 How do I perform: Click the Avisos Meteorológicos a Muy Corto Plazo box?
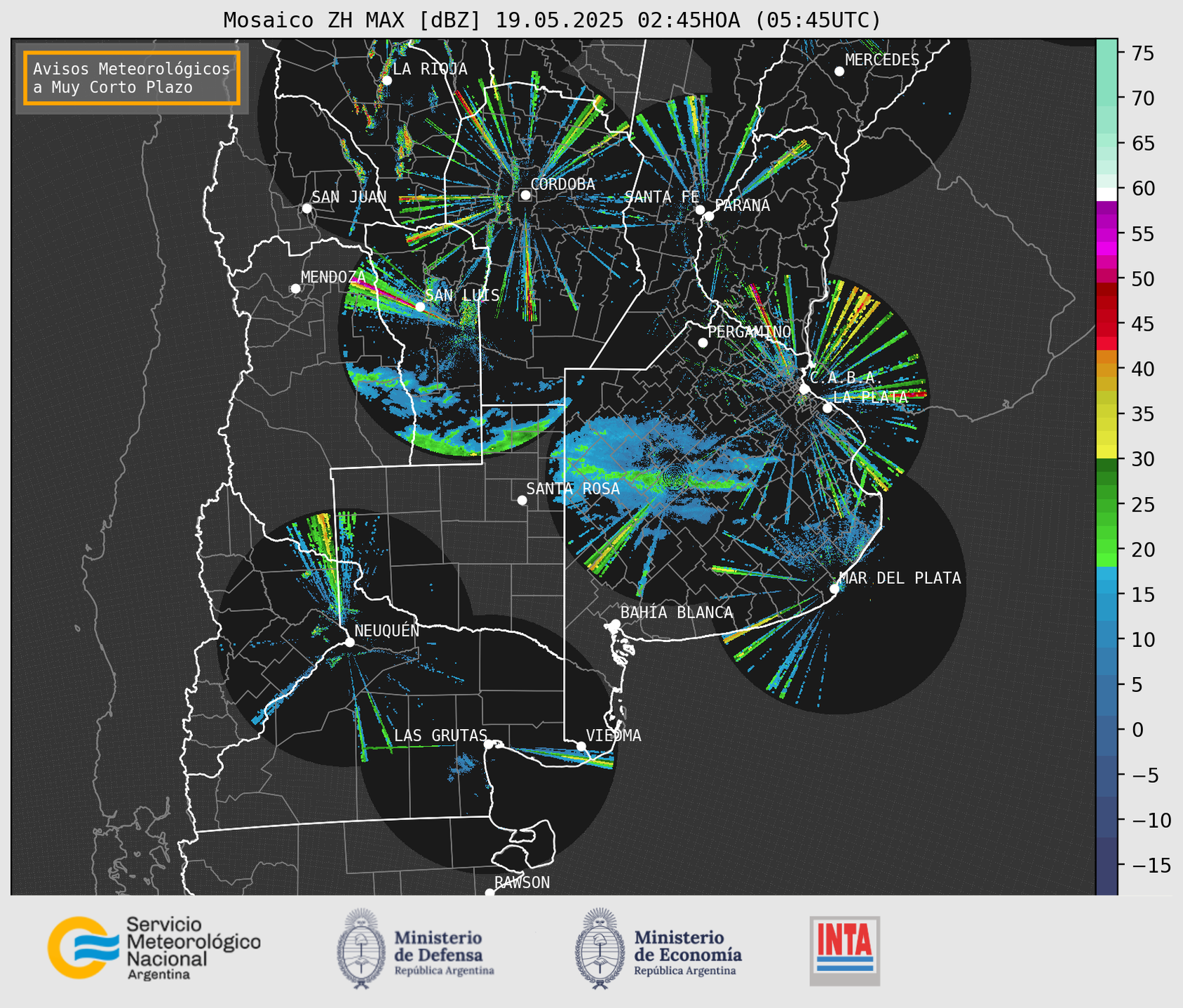[132, 78]
